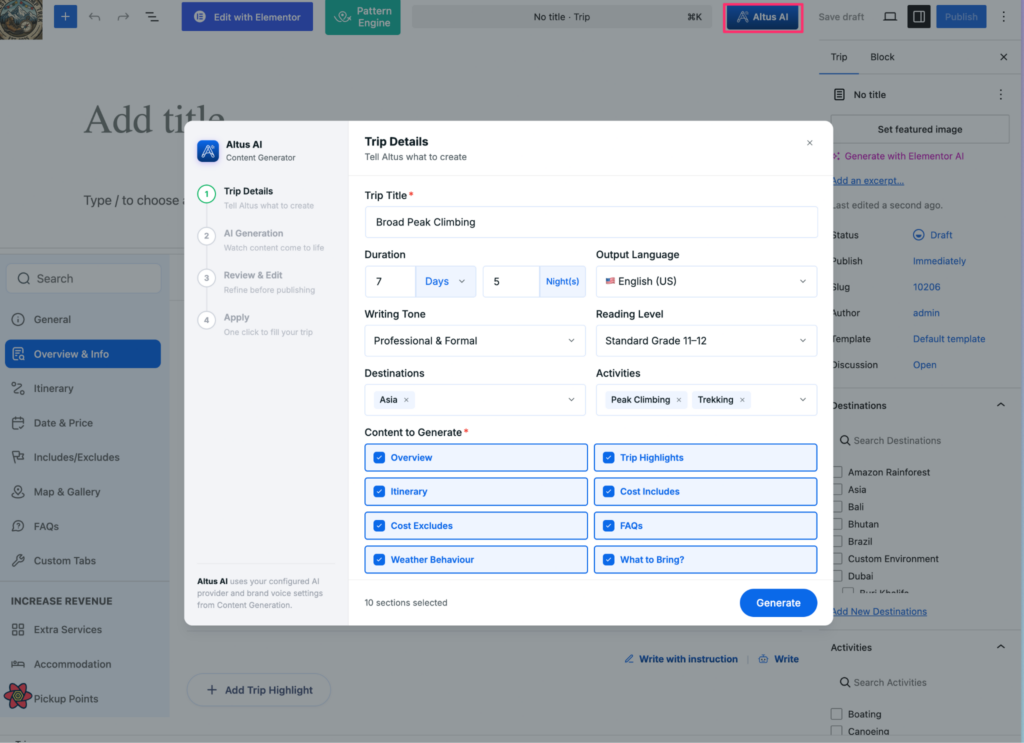Click the Date & Price calendar icon
This screenshot has height=743, width=1024.
(x=18, y=423)
